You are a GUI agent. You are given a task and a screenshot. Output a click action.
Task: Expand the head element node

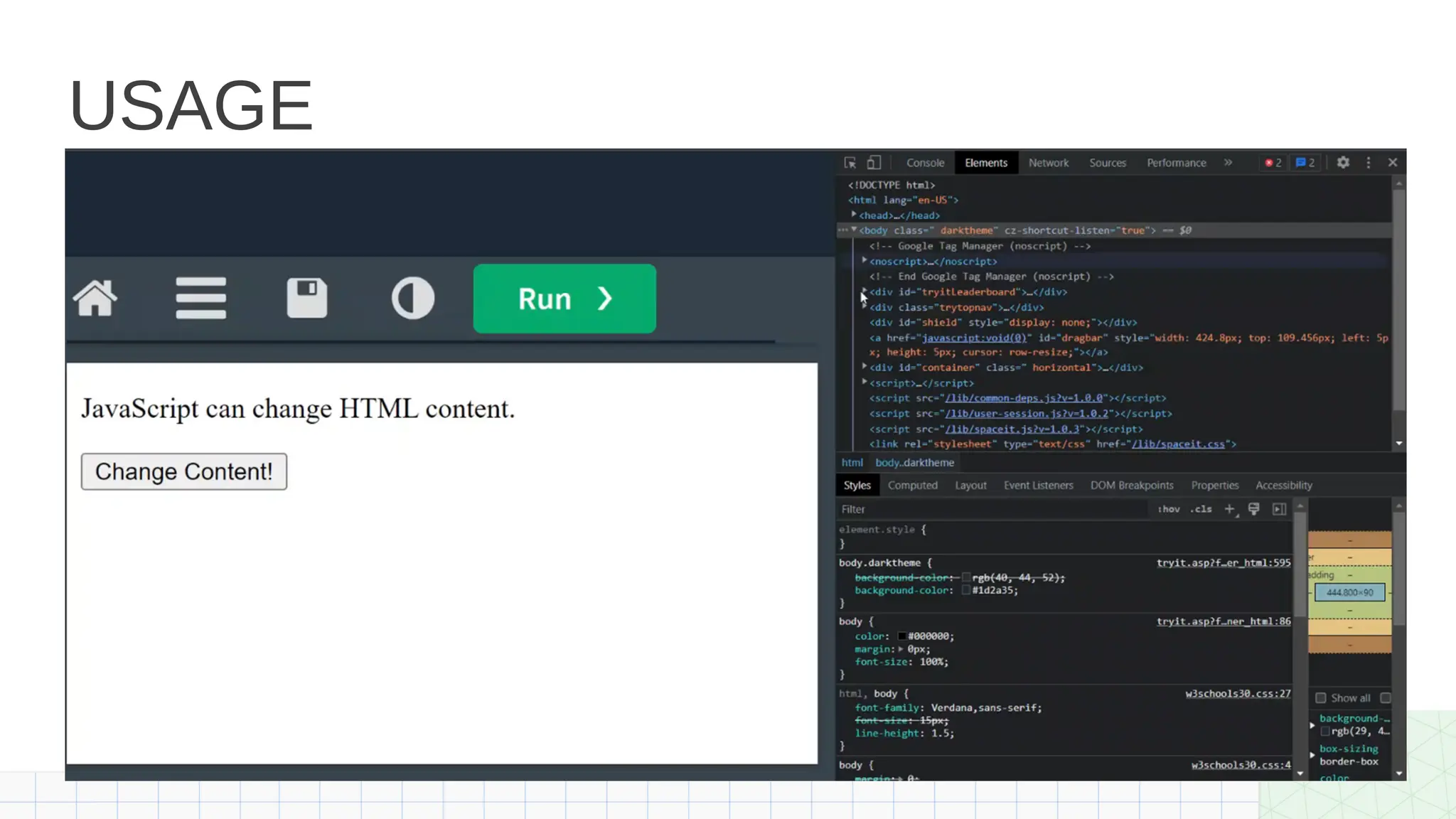(x=854, y=215)
